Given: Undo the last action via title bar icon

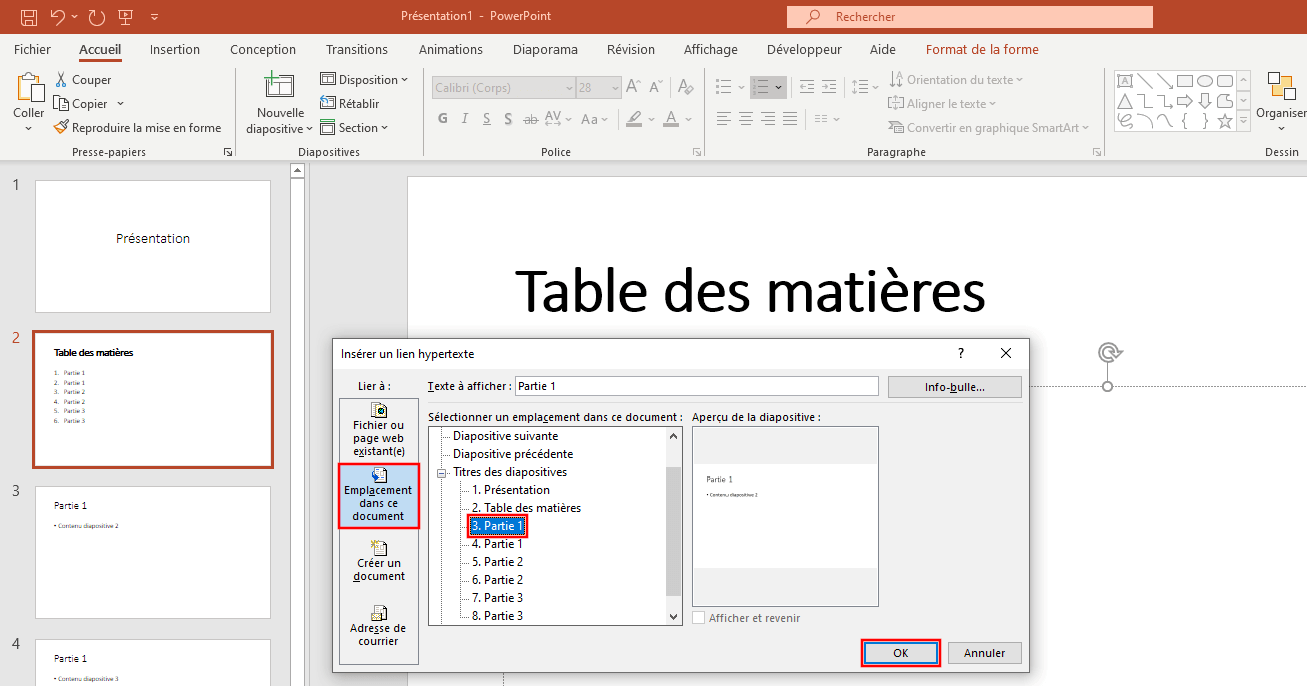Looking at the screenshot, I should pyautogui.click(x=57, y=17).
